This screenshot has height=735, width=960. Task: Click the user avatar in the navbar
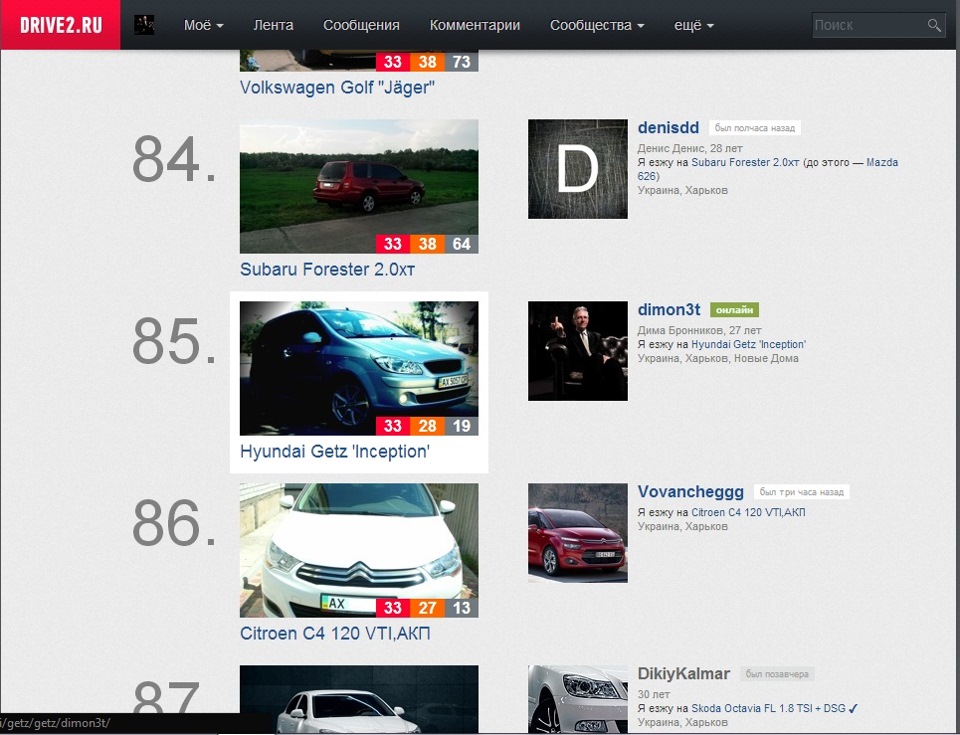click(x=144, y=25)
